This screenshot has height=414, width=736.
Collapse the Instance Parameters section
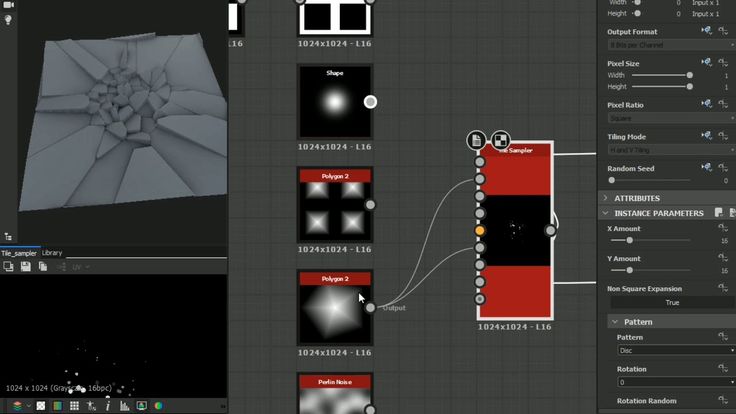click(606, 213)
